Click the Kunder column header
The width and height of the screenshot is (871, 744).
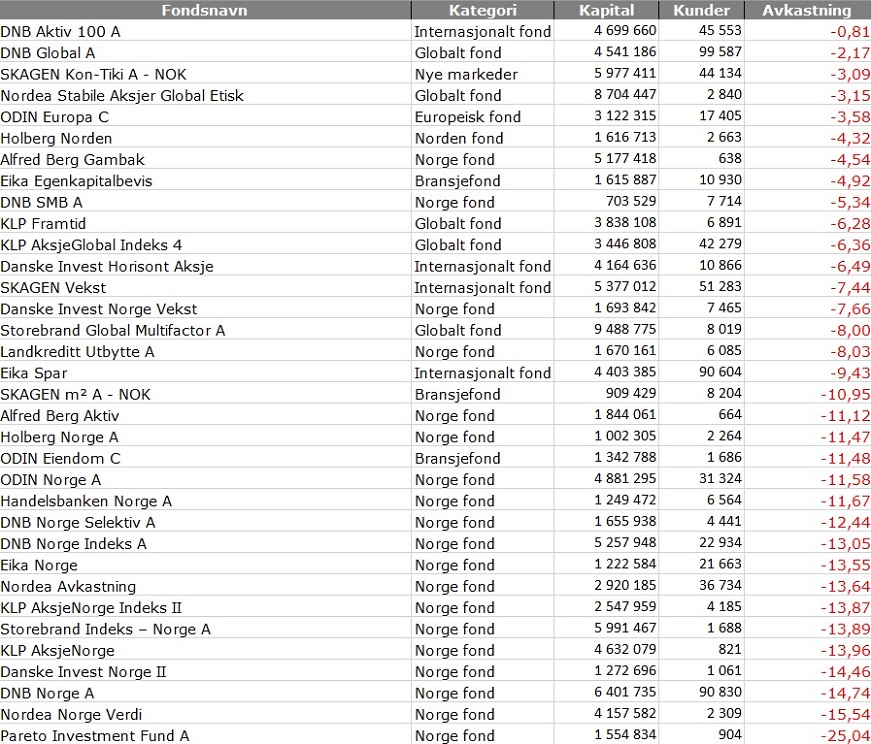pos(701,11)
